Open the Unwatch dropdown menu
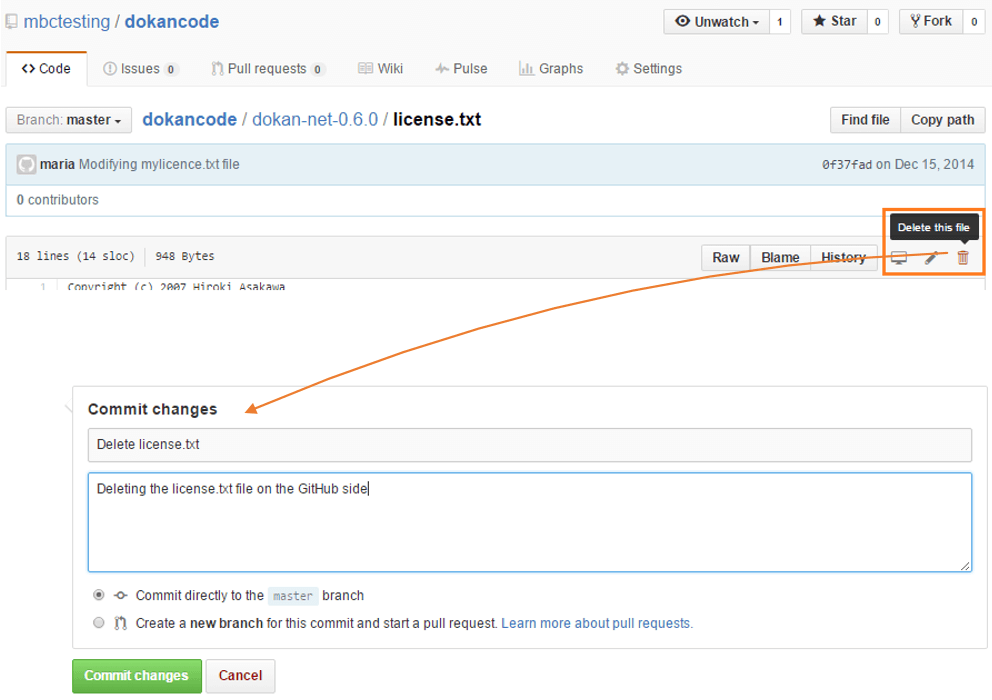Image resolution: width=992 pixels, height=700 pixels. pos(716,21)
